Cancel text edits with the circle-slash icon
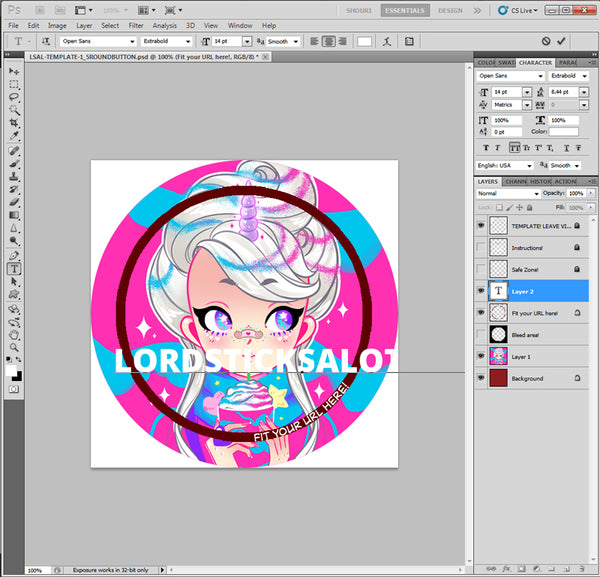 545,42
